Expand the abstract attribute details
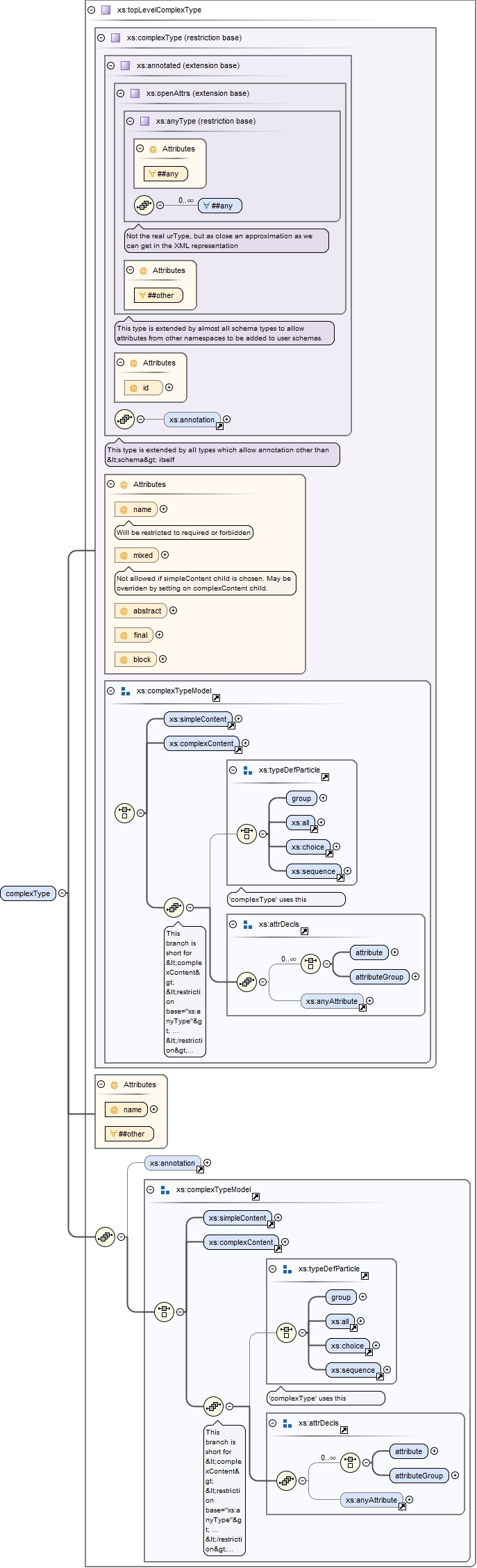Image resolution: width=477 pixels, height=1568 pixels. point(174,611)
